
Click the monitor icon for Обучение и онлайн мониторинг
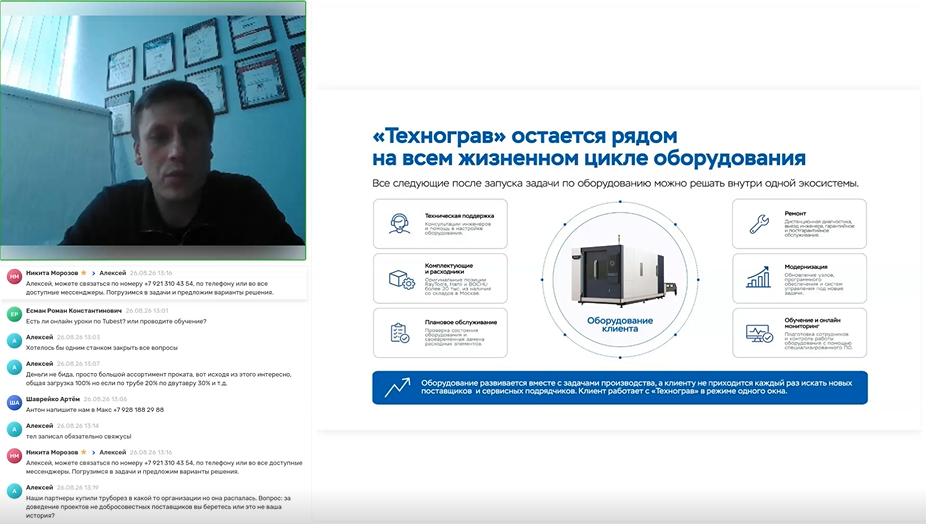[x=759, y=334]
